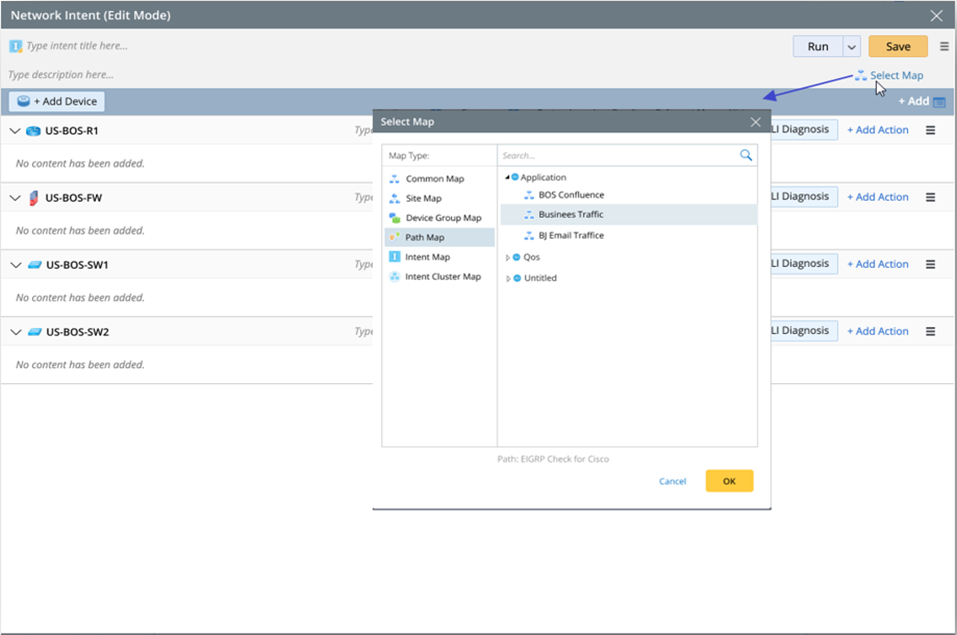Open hamburger menu next to Save
The width and height of the screenshot is (957, 635).
coord(944,46)
